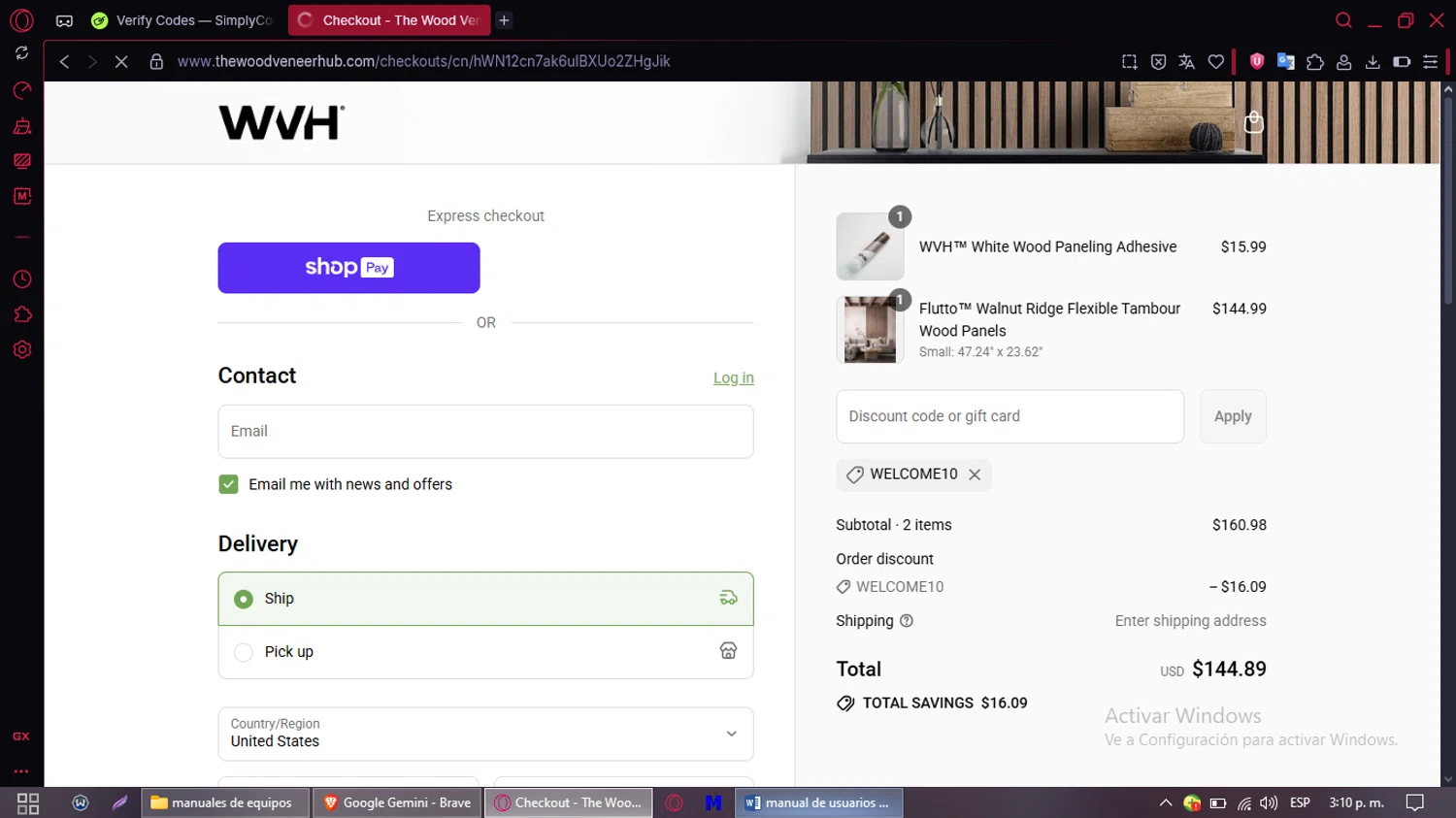Open the Google Translate extension icon
This screenshot has height=818, width=1456.
click(1286, 61)
